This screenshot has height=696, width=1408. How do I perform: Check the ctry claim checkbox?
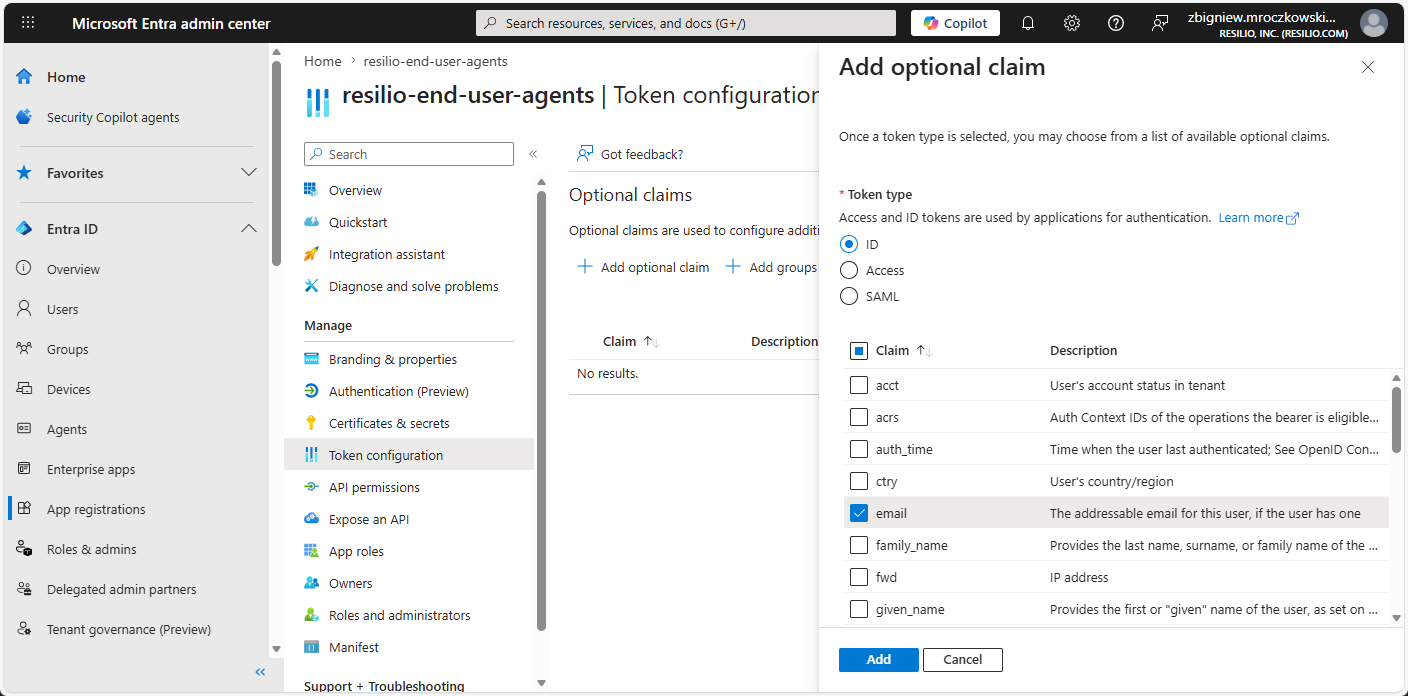858,481
